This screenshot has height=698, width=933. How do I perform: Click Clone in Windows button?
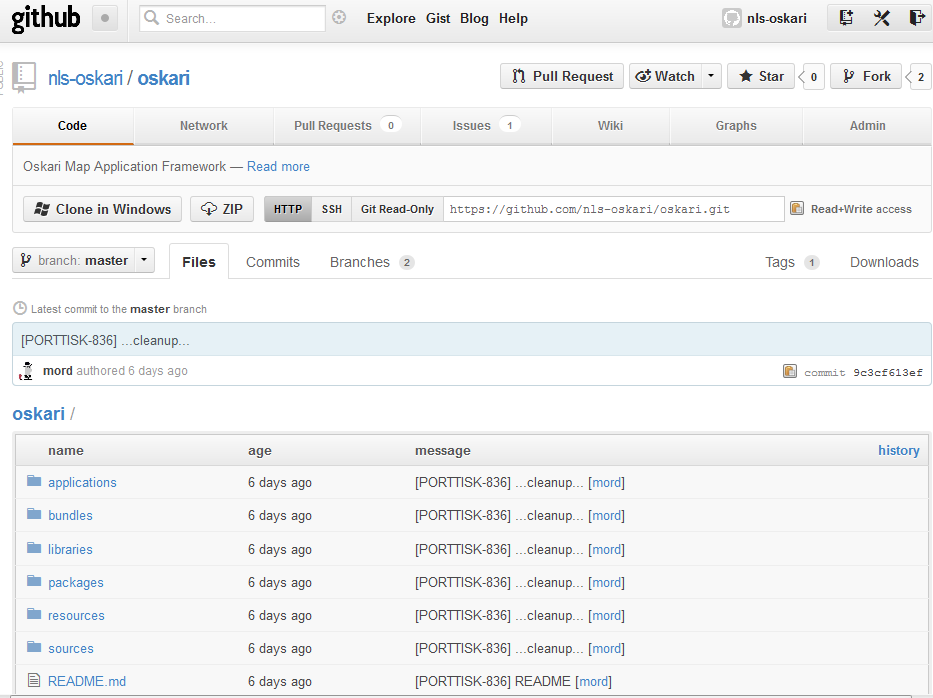pyautogui.click(x=102, y=209)
